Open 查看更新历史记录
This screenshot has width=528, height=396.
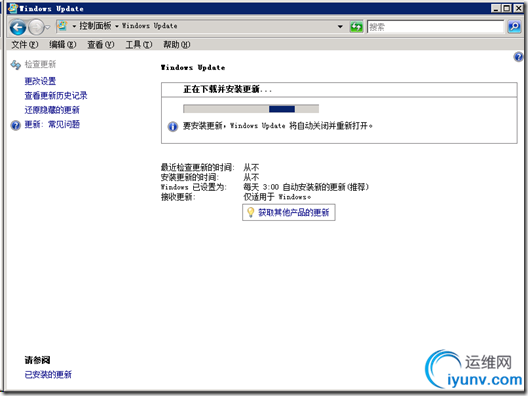coord(56,96)
